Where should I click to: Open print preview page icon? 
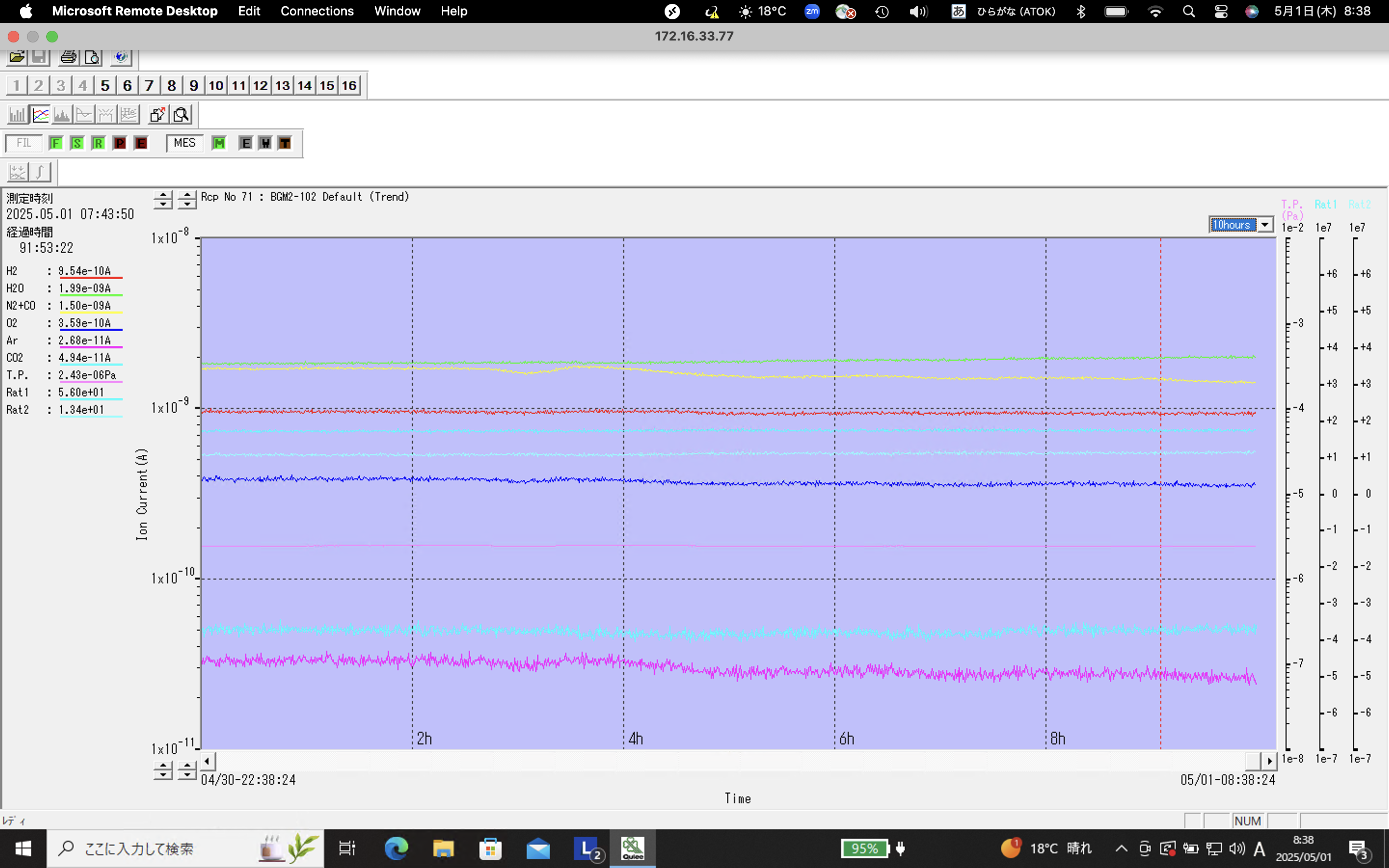point(92,56)
